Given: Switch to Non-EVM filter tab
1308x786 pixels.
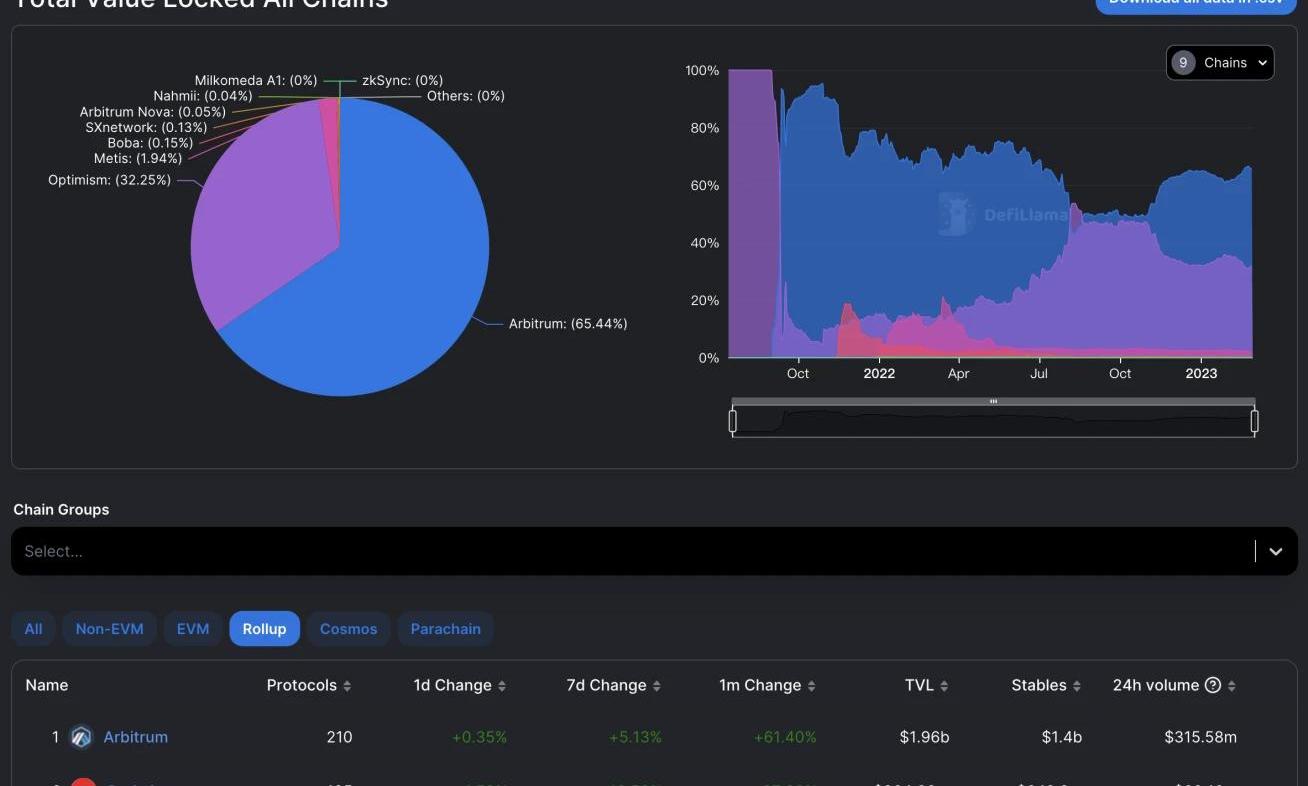Looking at the screenshot, I should [x=109, y=629].
